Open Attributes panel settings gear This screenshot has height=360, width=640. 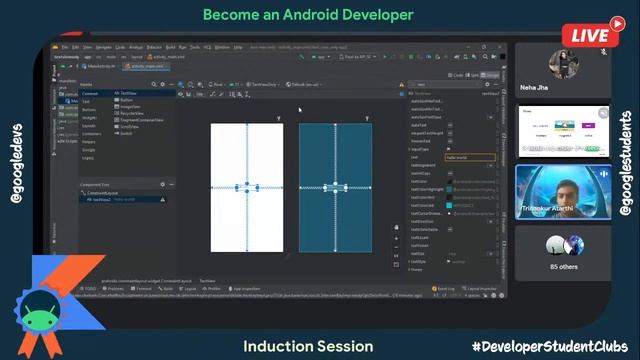click(487, 84)
